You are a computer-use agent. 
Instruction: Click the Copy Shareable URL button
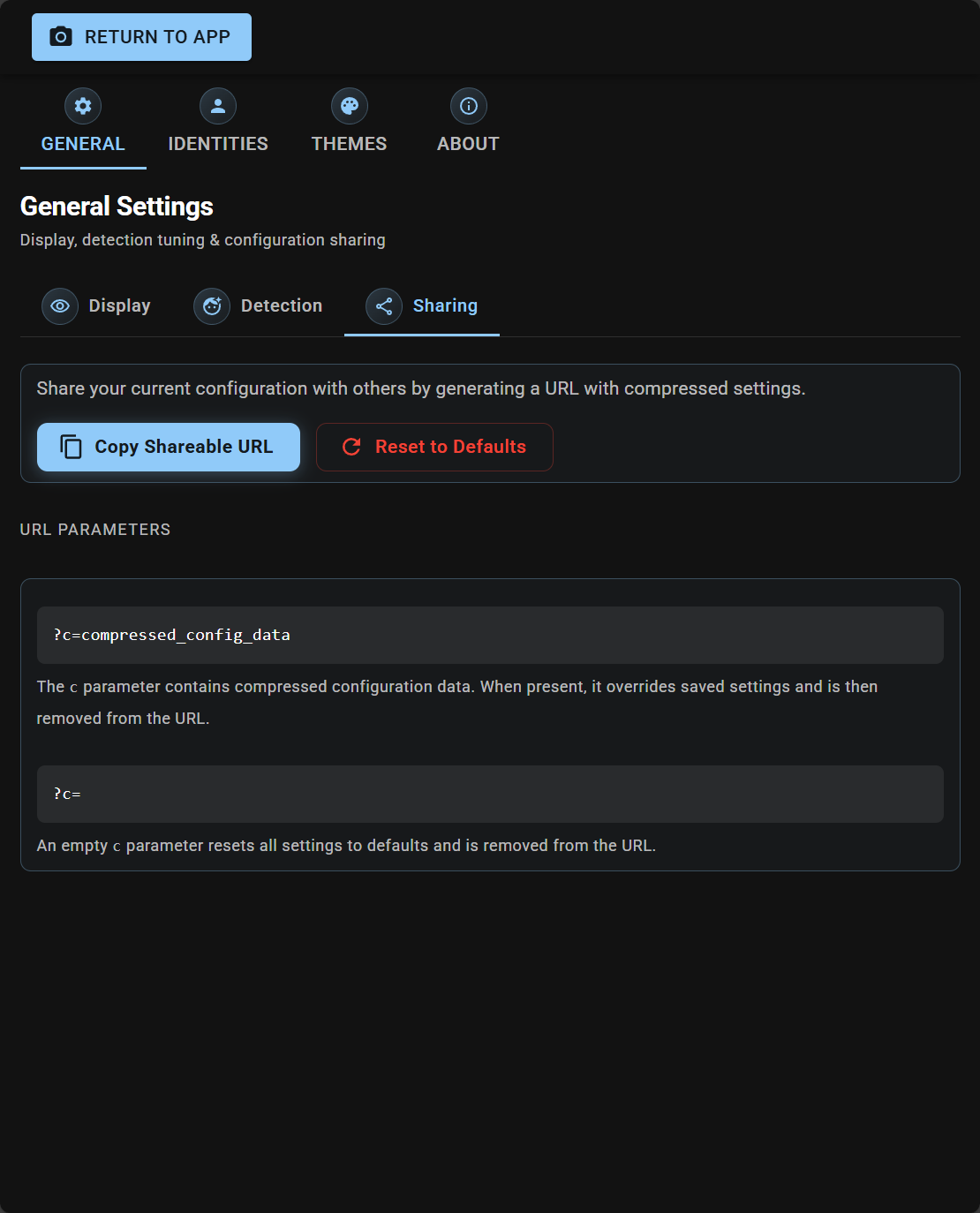coord(168,447)
